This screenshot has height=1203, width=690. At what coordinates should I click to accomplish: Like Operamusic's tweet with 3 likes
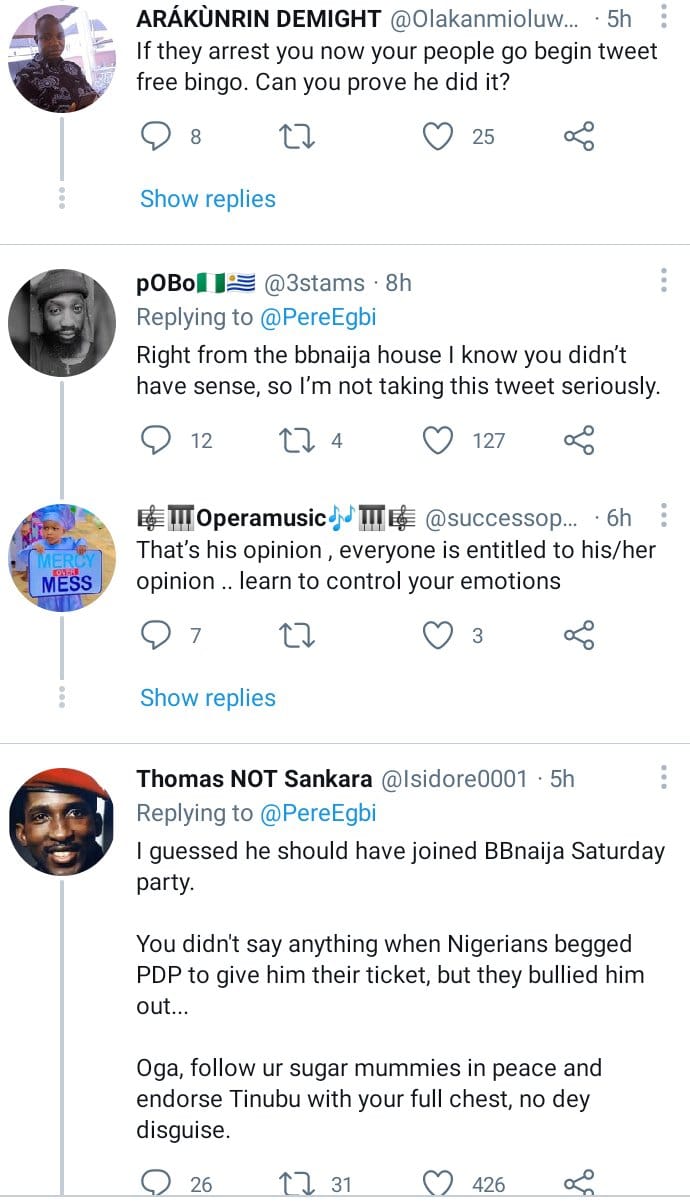[x=438, y=635]
